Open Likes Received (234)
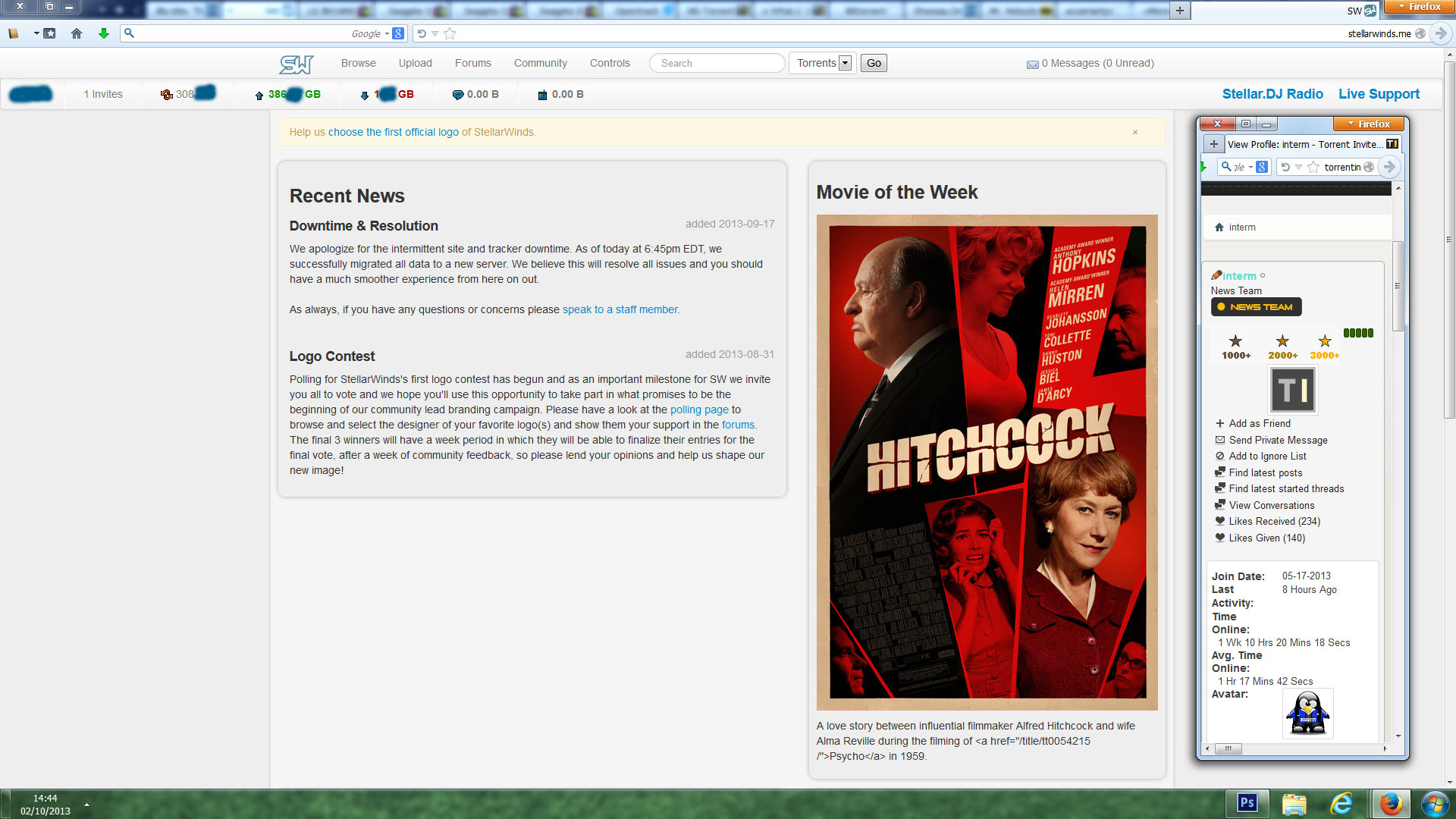1456x819 pixels. click(x=1274, y=522)
